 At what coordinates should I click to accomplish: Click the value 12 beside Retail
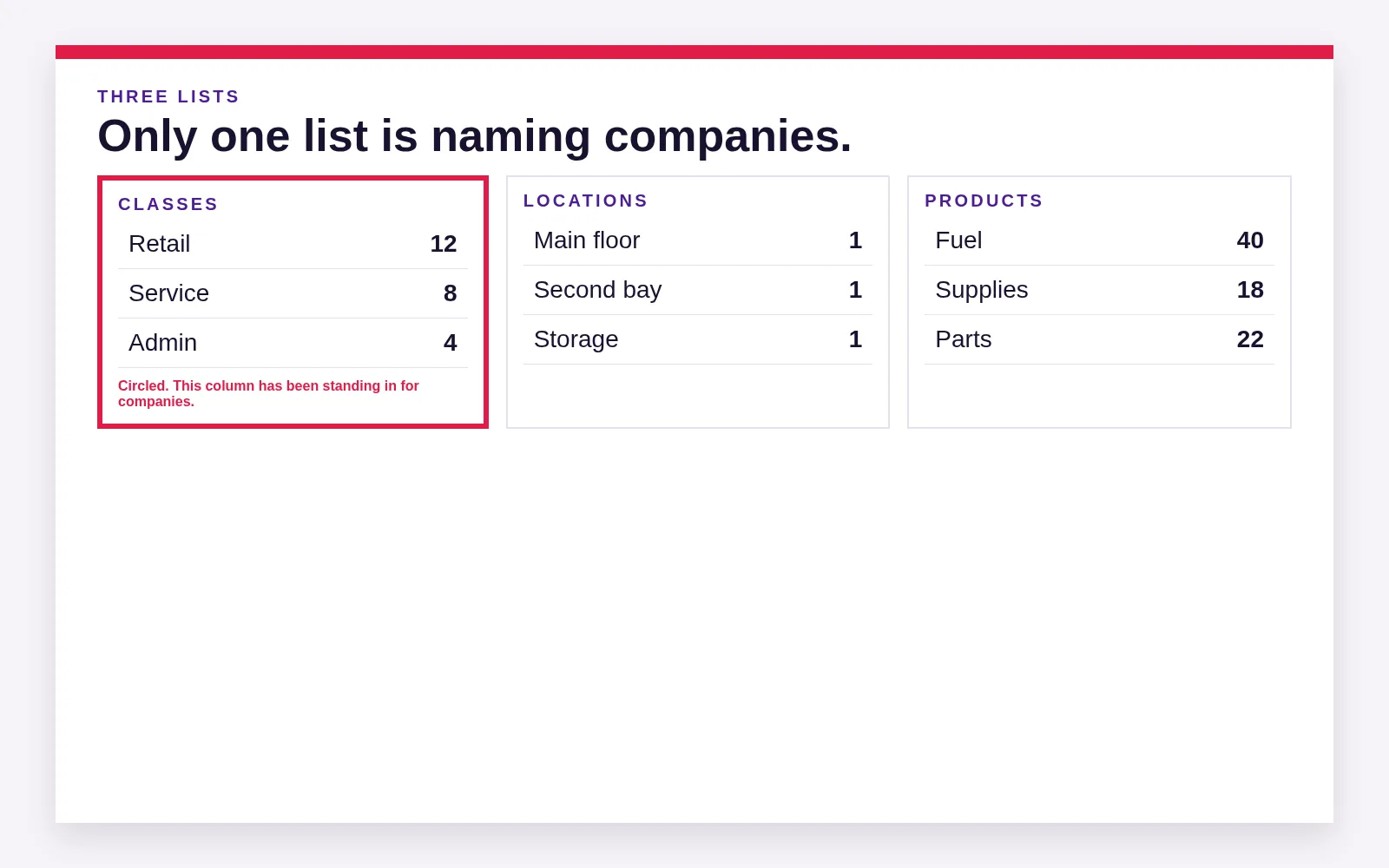(444, 244)
